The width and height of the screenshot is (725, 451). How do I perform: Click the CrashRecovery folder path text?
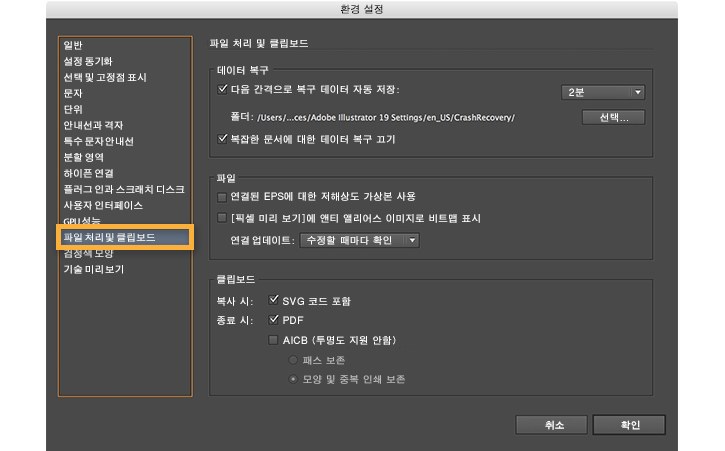click(x=386, y=117)
